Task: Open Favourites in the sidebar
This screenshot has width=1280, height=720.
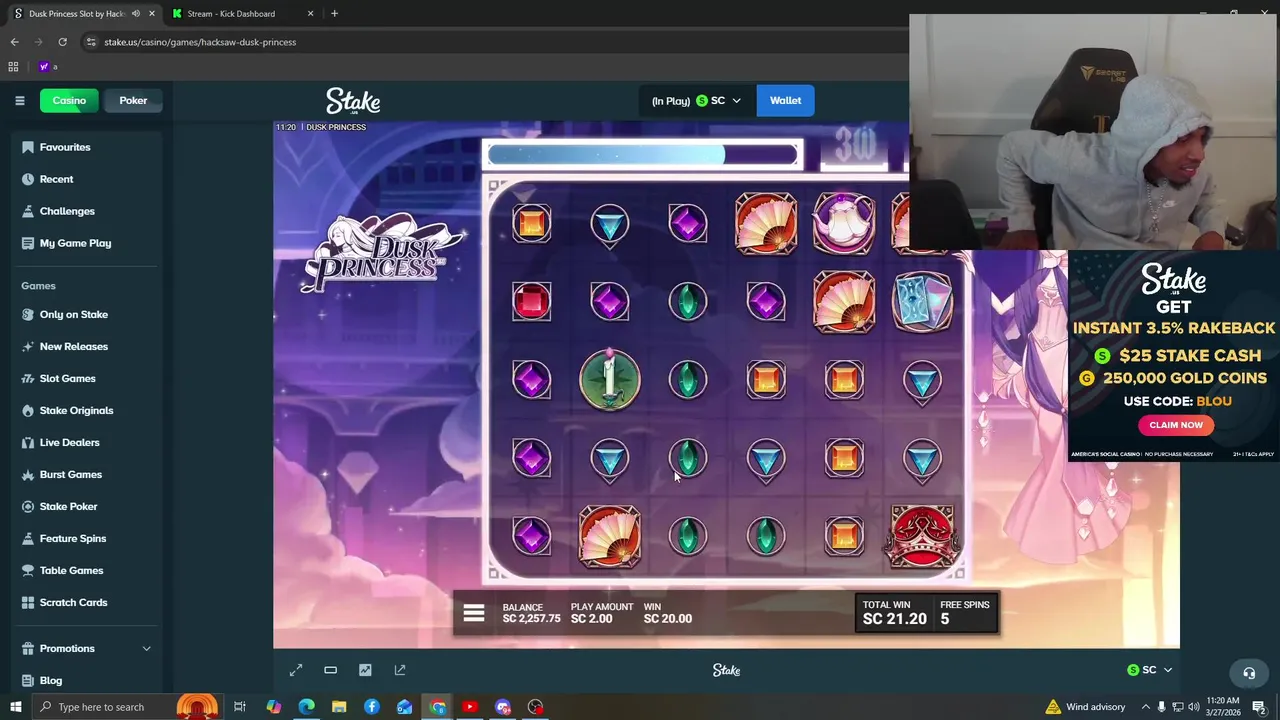Action: coord(65,147)
